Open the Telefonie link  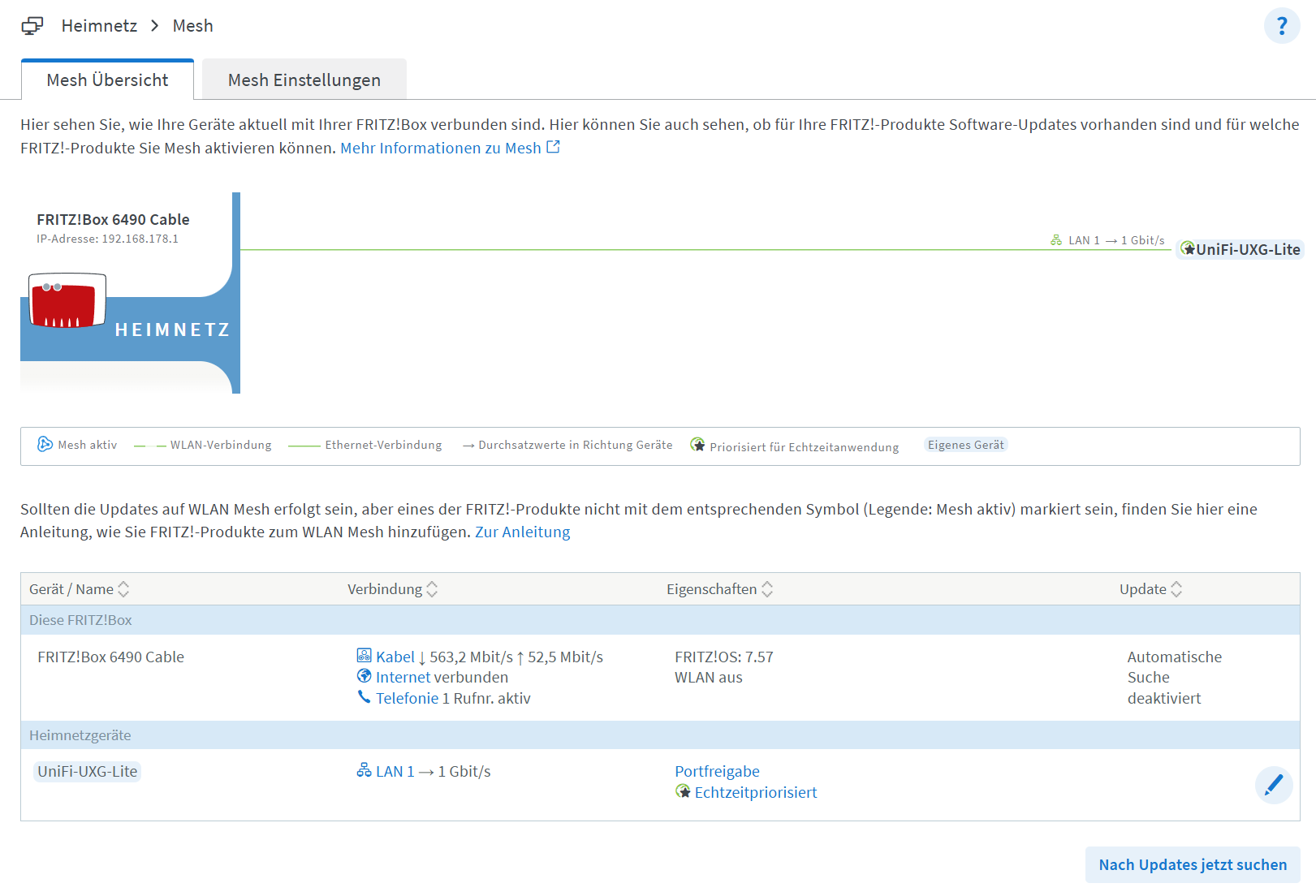coord(407,698)
